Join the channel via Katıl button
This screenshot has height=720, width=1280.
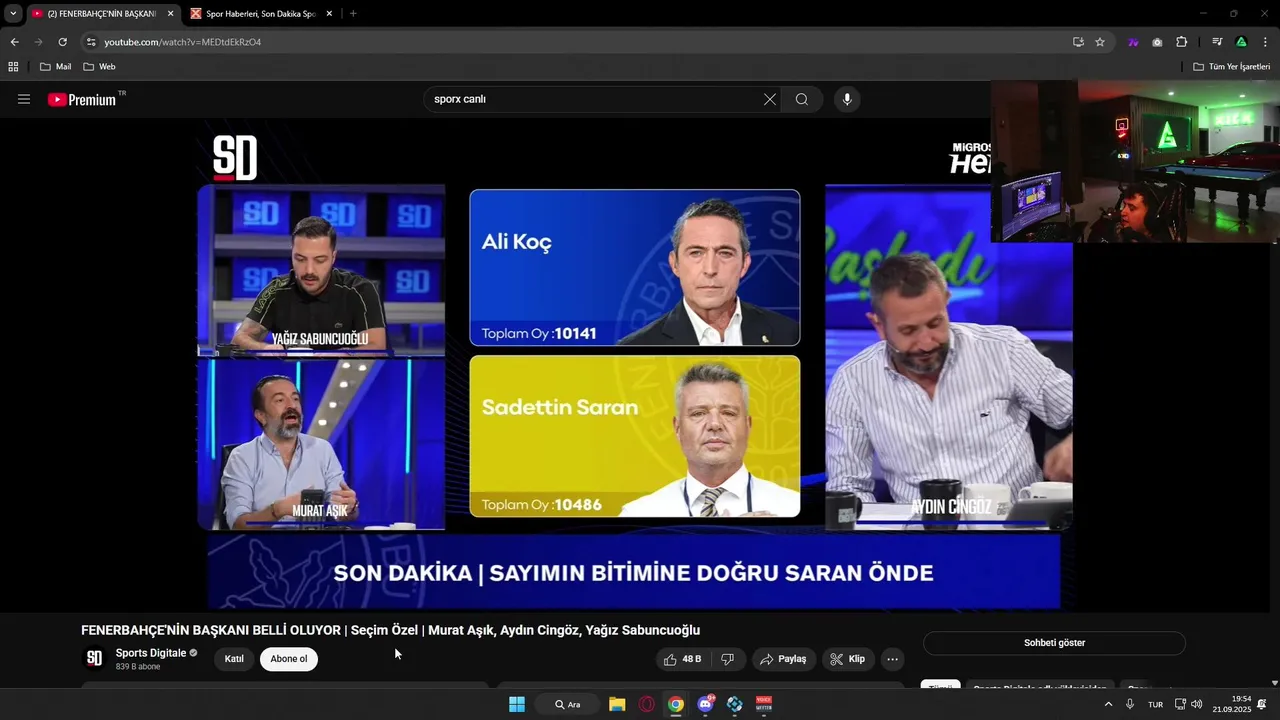234,659
